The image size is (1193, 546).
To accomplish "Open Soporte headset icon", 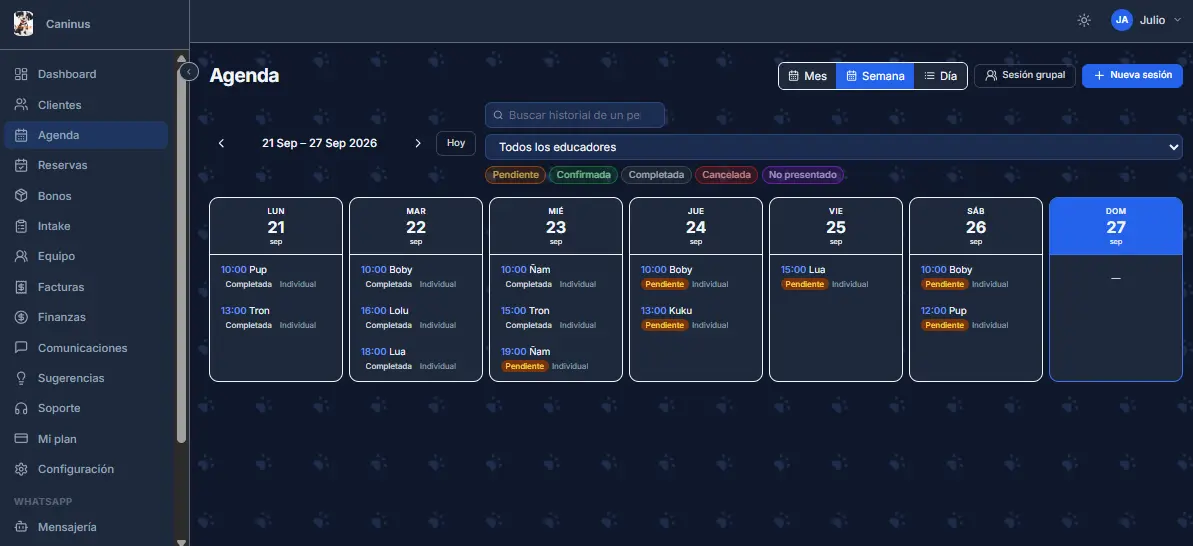I will click(21, 408).
